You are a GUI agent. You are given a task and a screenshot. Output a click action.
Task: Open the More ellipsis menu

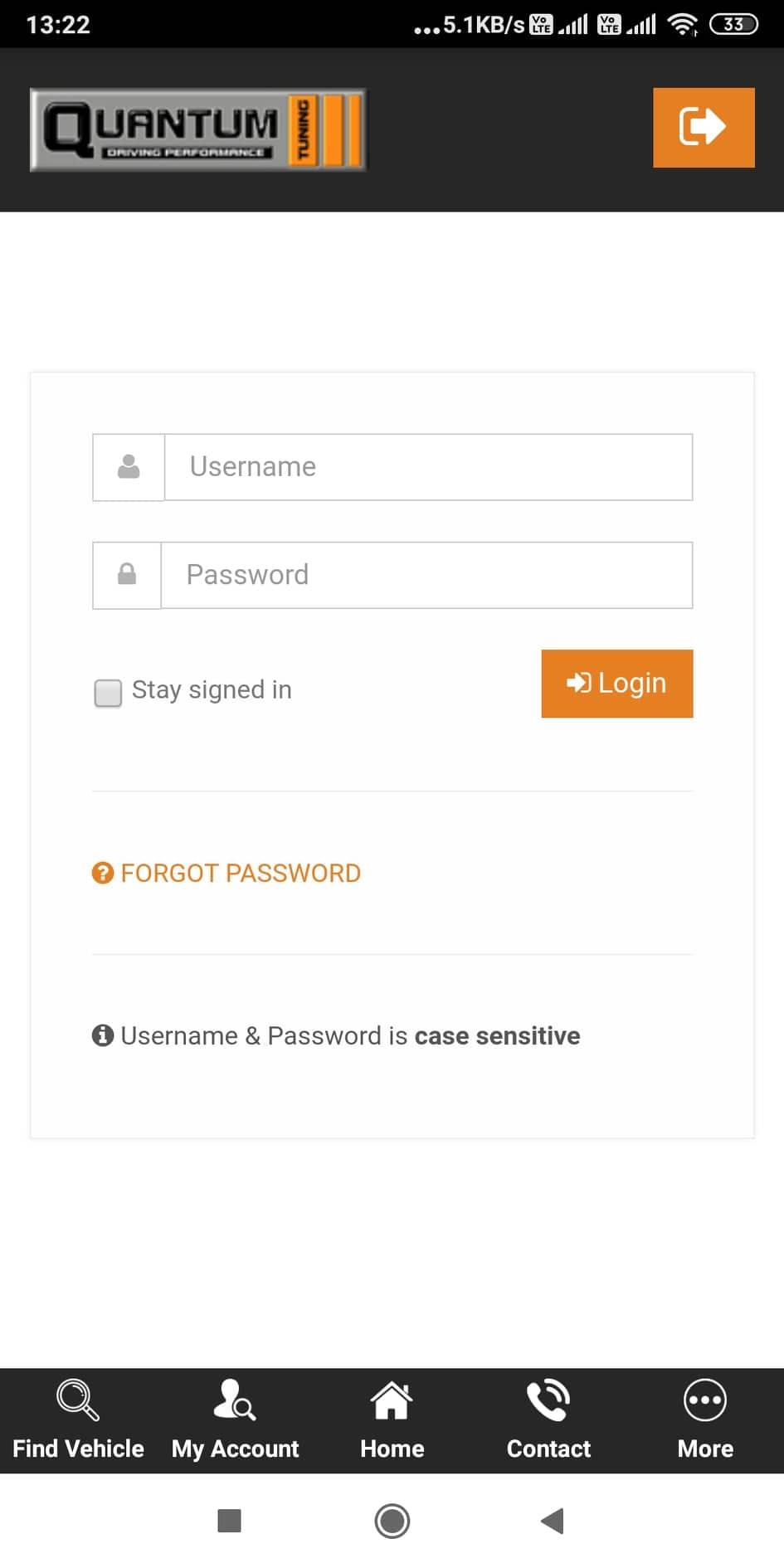pos(705,1400)
